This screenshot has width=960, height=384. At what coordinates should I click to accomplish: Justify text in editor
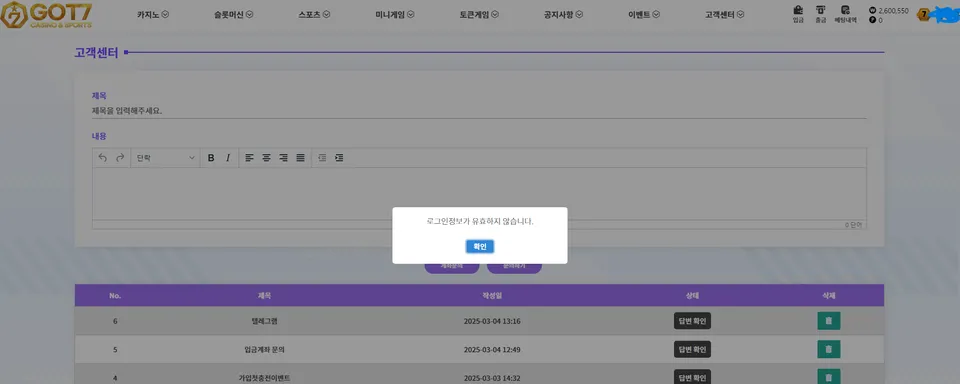pos(301,157)
